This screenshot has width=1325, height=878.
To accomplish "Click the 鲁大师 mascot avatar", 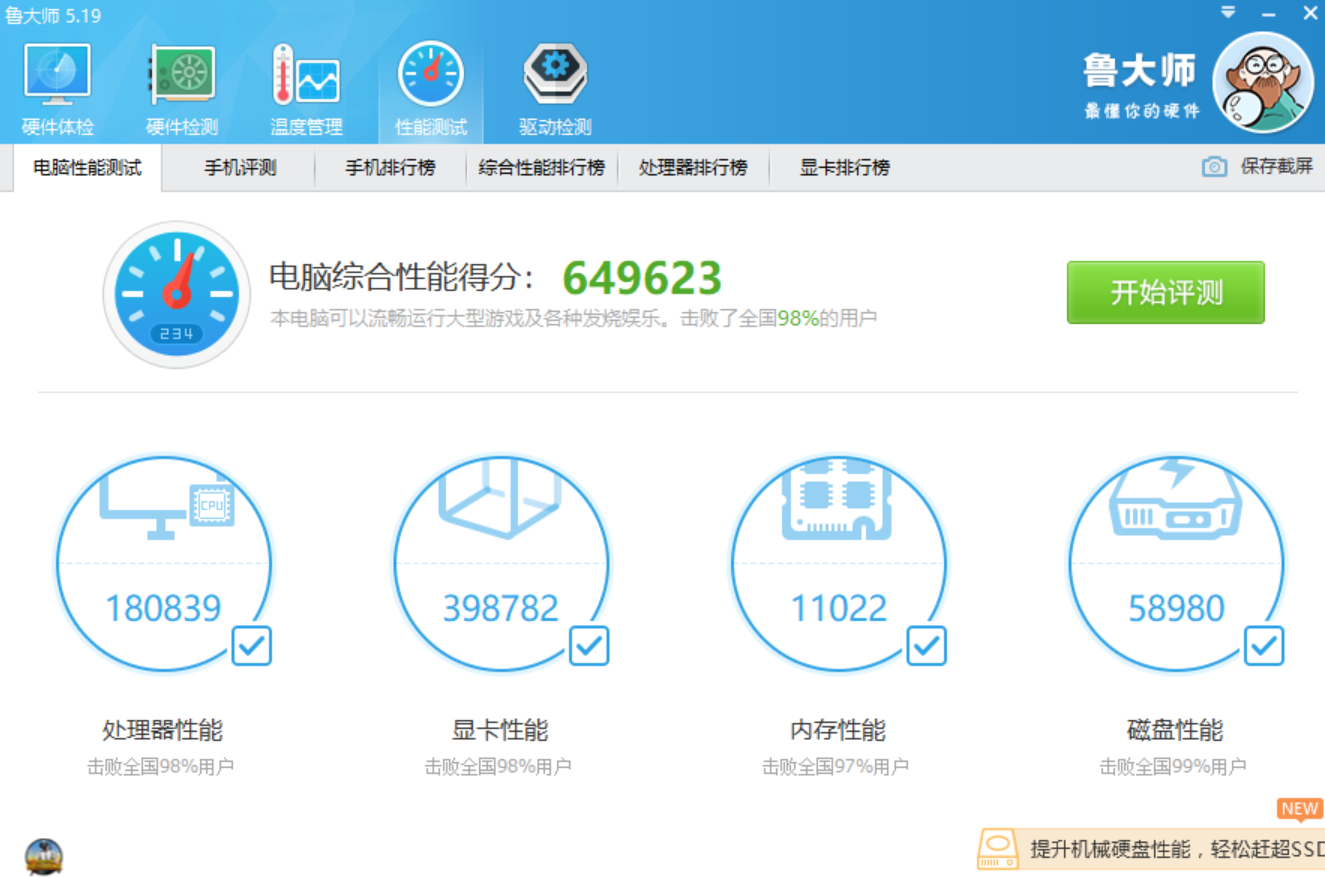I will coord(1263,82).
